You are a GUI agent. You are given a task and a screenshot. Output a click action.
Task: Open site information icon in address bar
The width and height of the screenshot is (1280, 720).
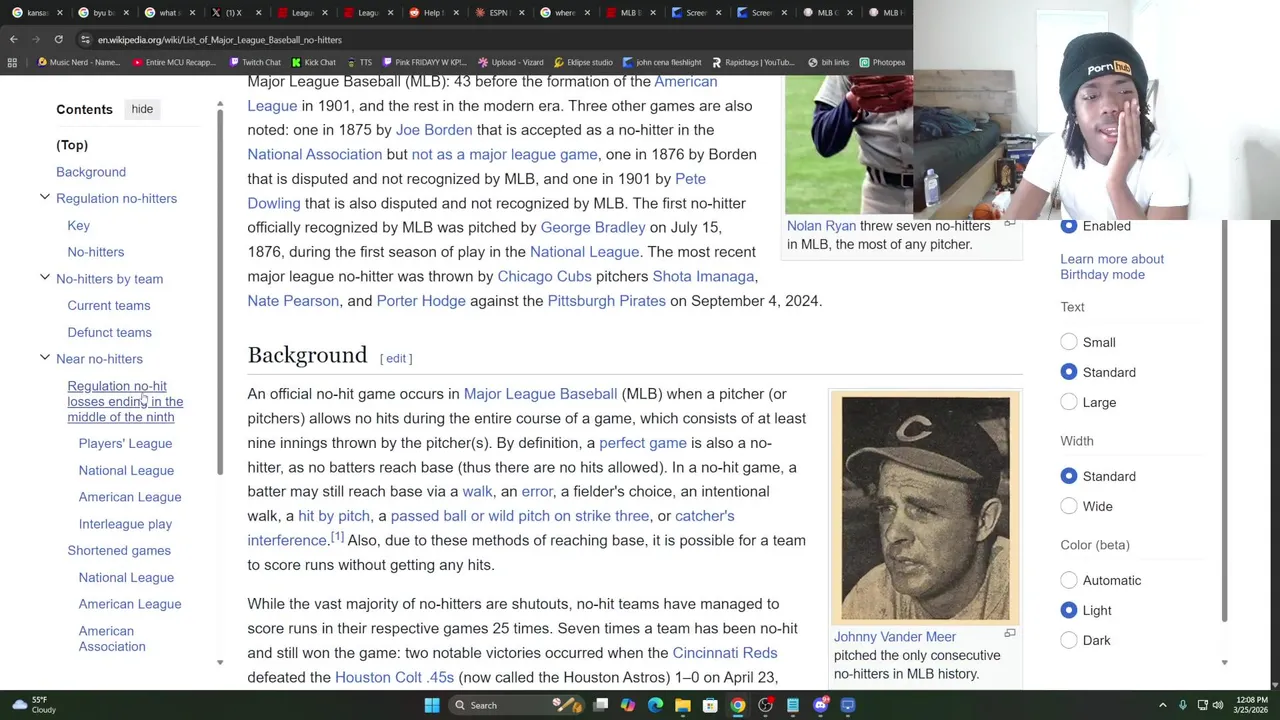tap(85, 39)
